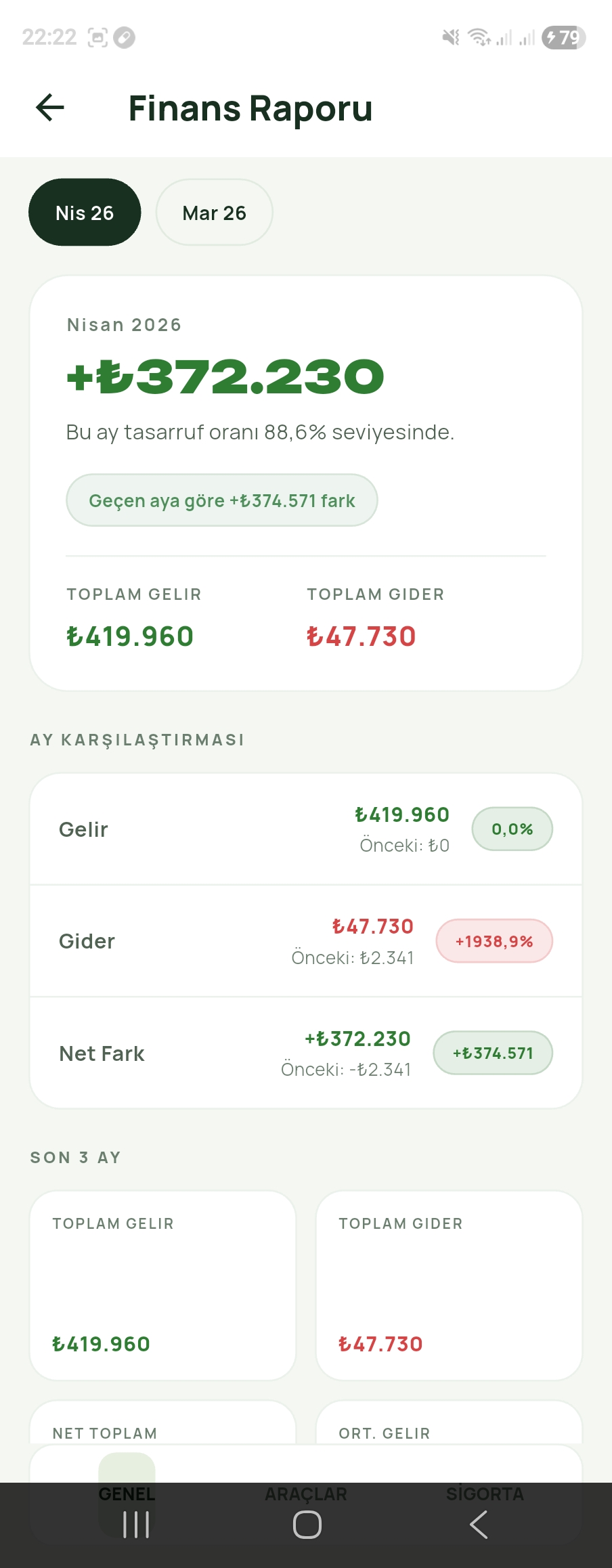Open the GENEL bottom tab
The image size is (612, 1568).
127,1494
